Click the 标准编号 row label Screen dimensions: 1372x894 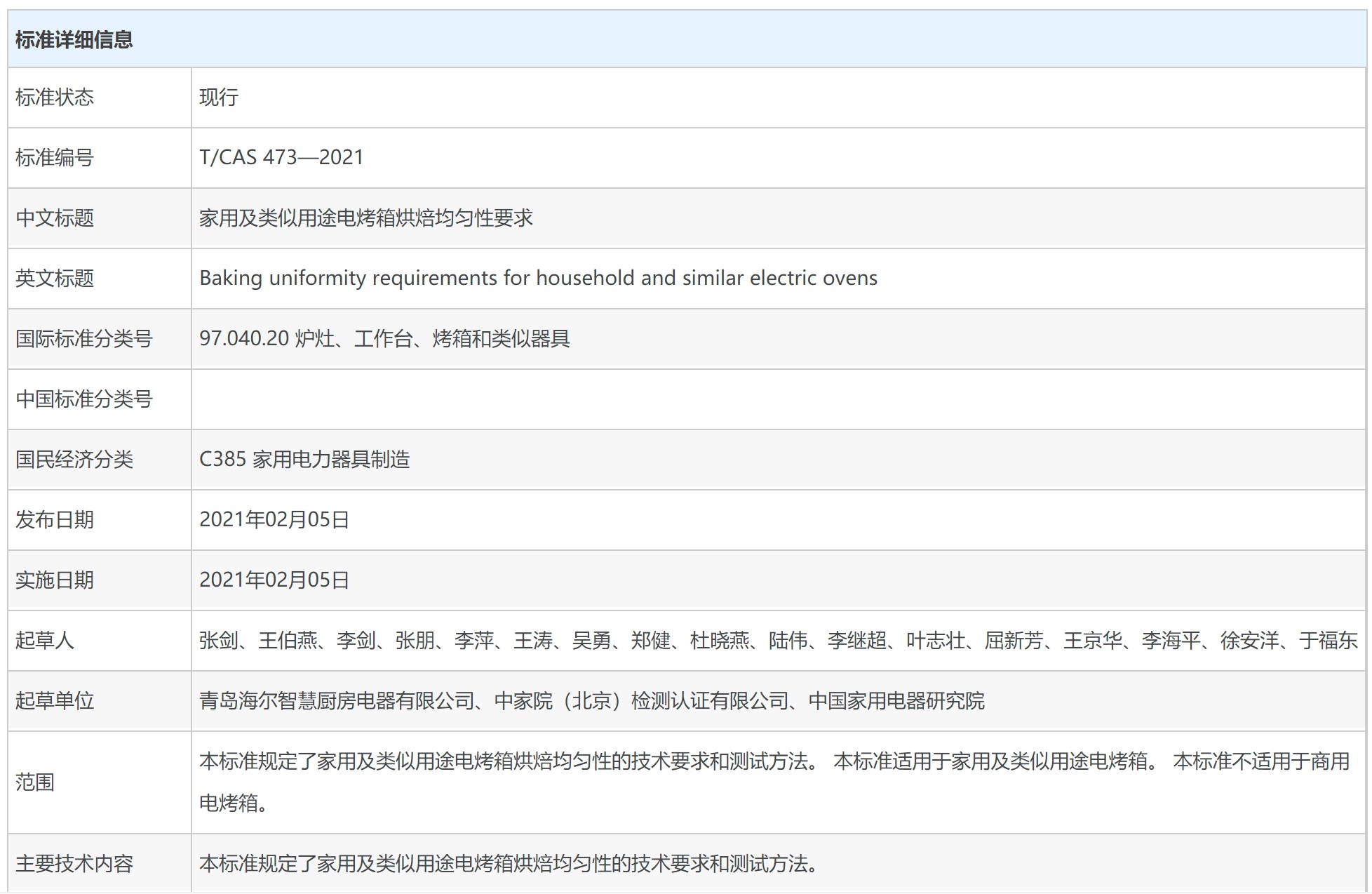pos(55,158)
